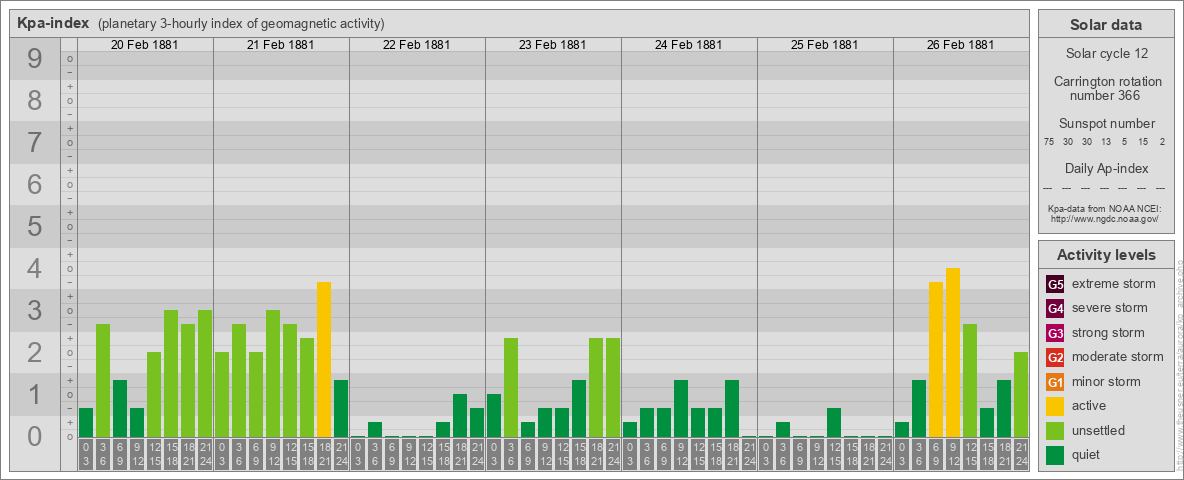Select the '20 Feb 1881' date header
This screenshot has width=1184, height=480.
point(144,45)
